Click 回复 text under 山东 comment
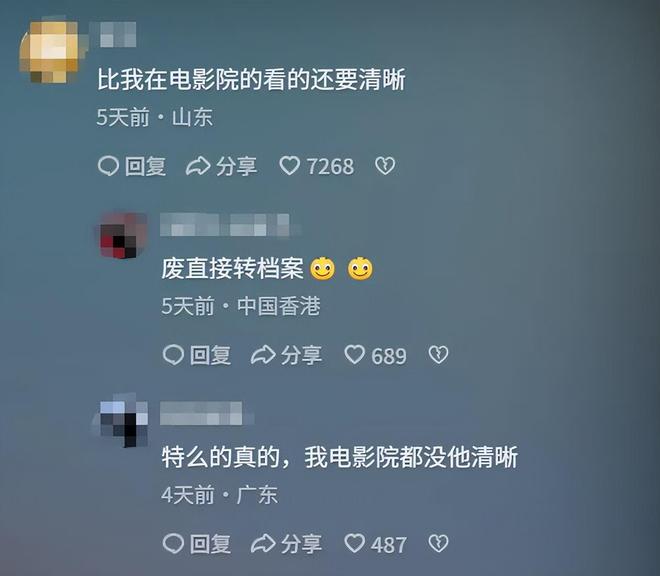The width and height of the screenshot is (660, 576). (145, 166)
